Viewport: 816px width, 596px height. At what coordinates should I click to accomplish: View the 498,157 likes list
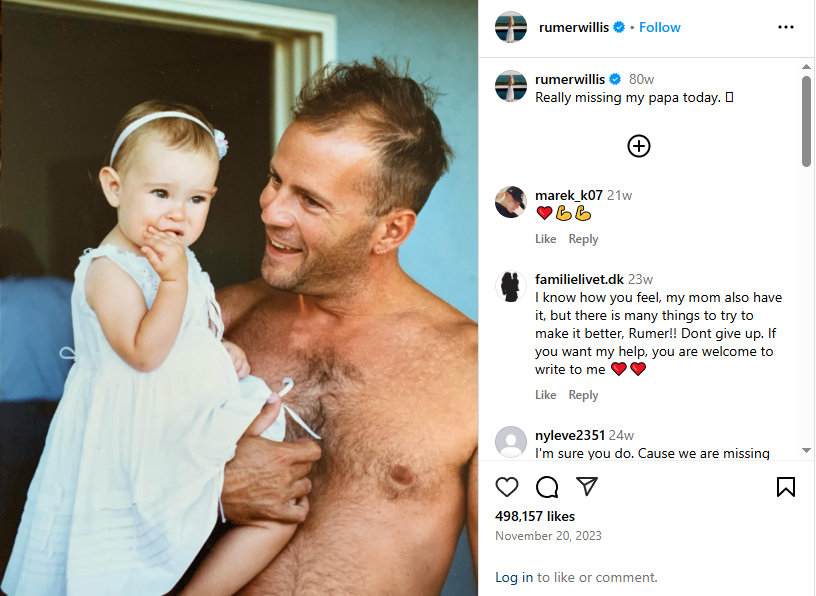click(534, 516)
